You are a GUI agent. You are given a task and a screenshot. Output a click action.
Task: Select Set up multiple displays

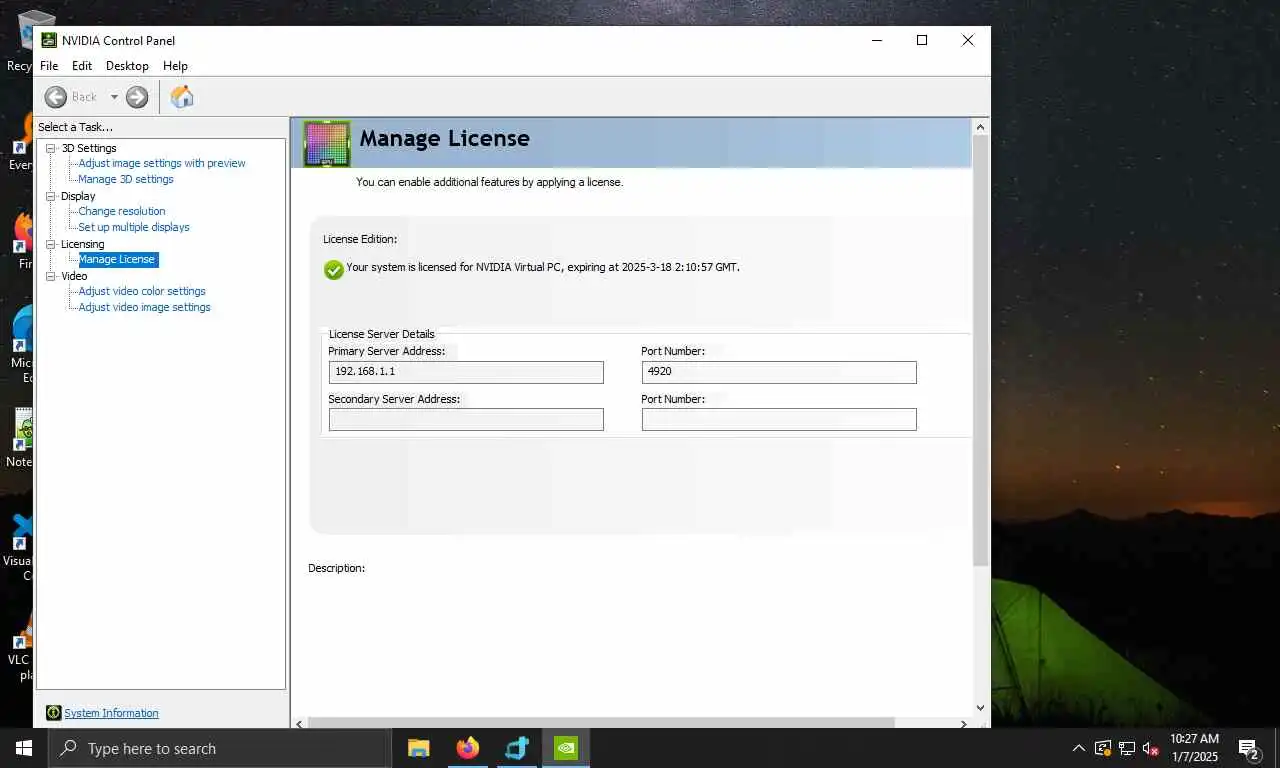tap(134, 227)
